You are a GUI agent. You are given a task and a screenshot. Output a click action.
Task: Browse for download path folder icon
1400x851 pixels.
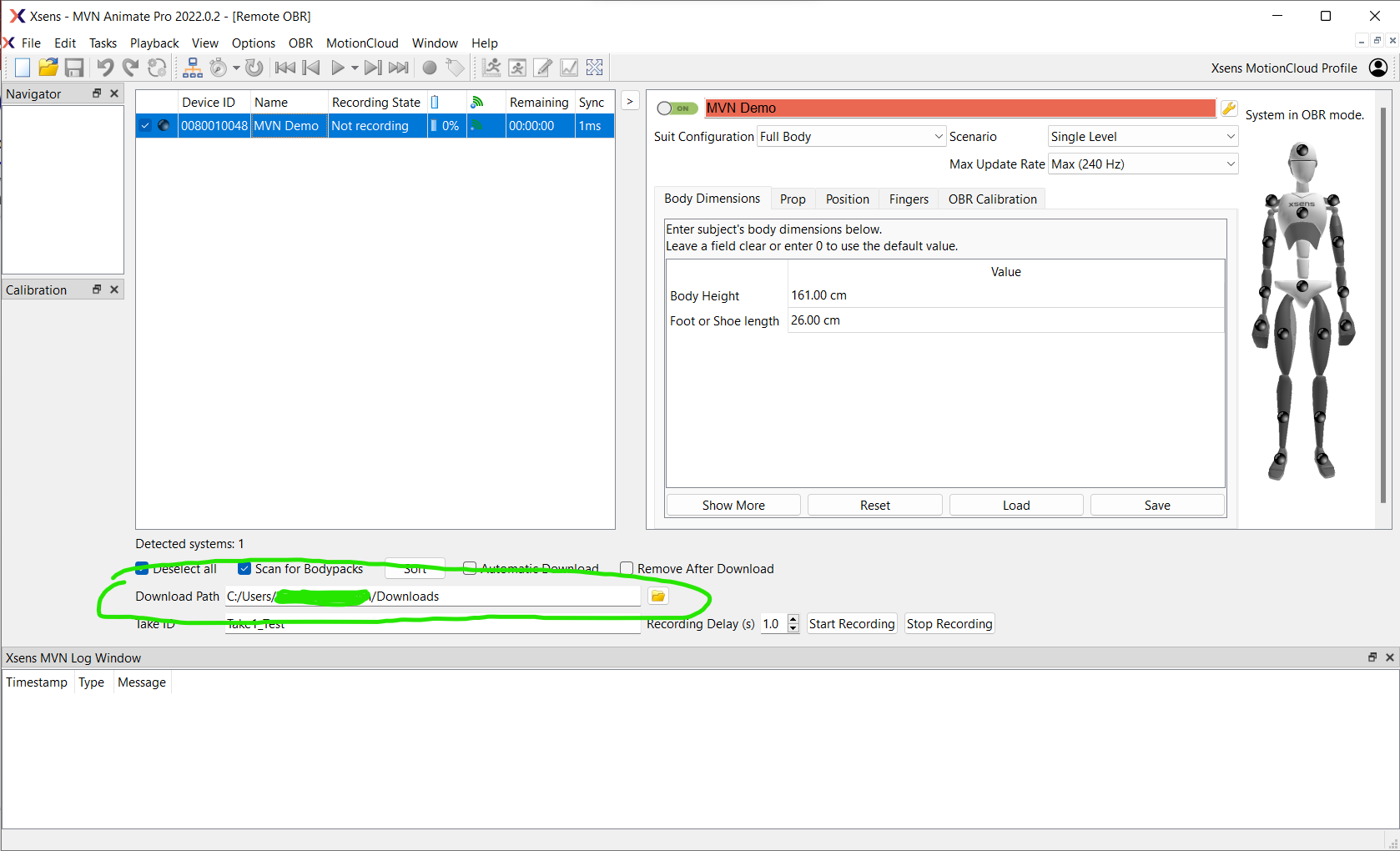click(658, 596)
